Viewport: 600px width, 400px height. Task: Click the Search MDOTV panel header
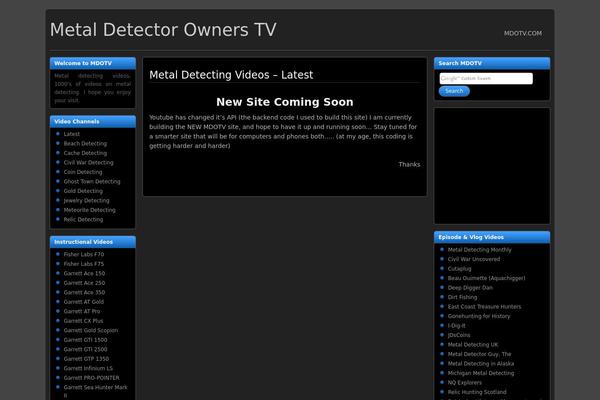492,63
